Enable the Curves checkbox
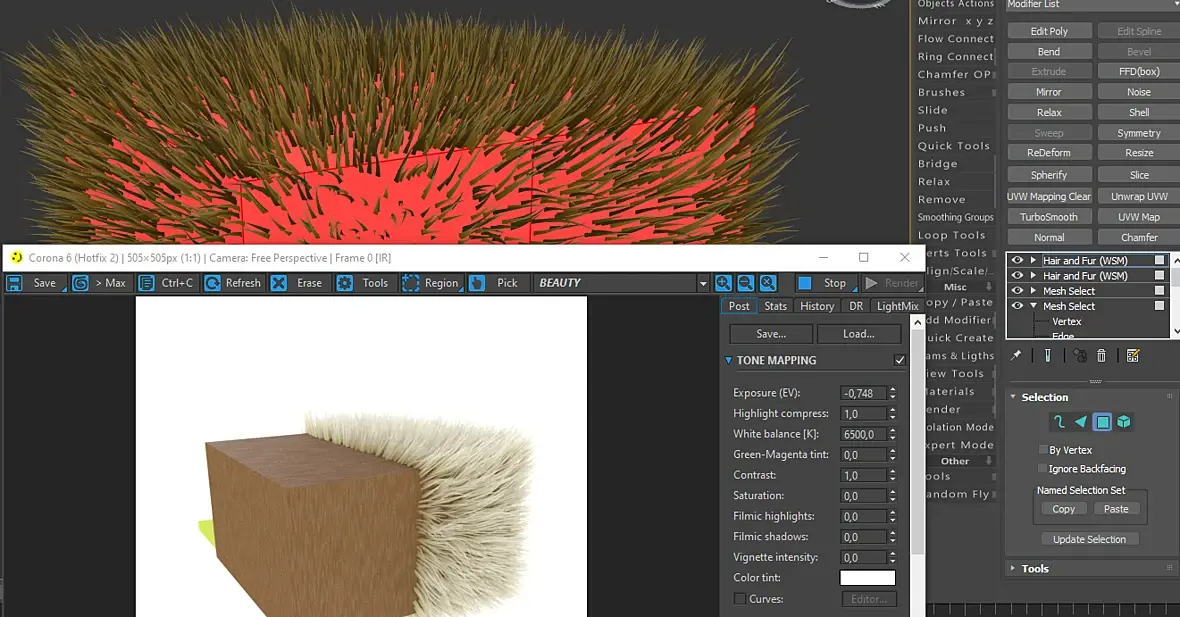Viewport: 1180px width, 617px height. pos(740,599)
